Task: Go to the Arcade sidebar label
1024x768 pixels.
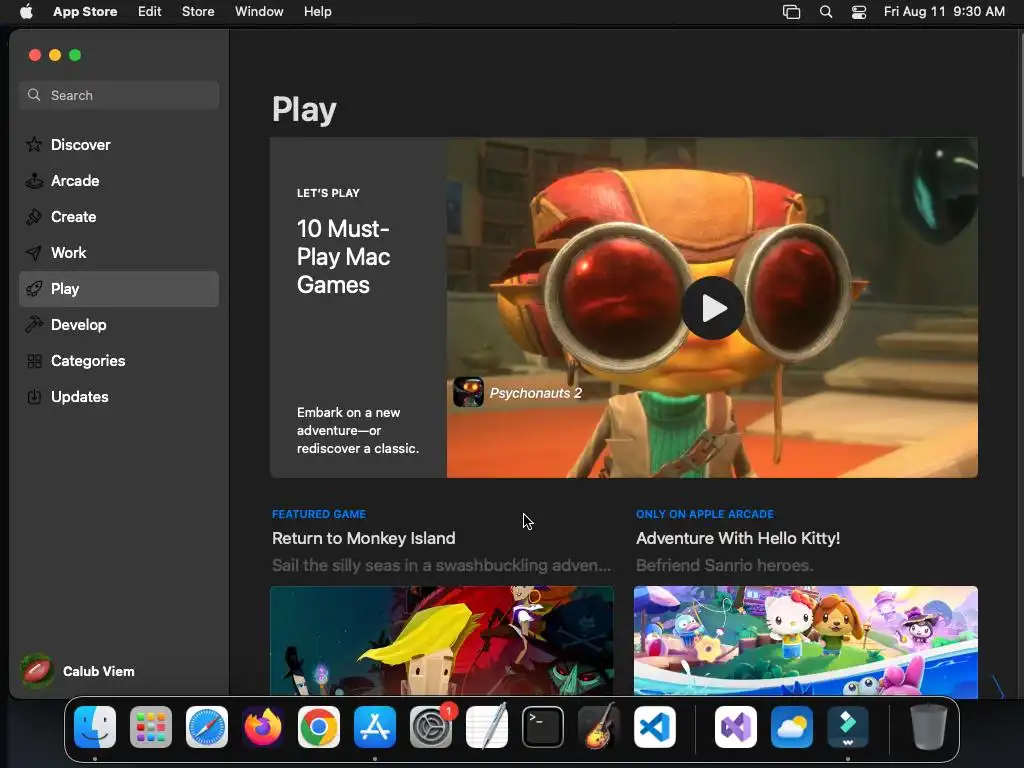Action: coord(75,180)
